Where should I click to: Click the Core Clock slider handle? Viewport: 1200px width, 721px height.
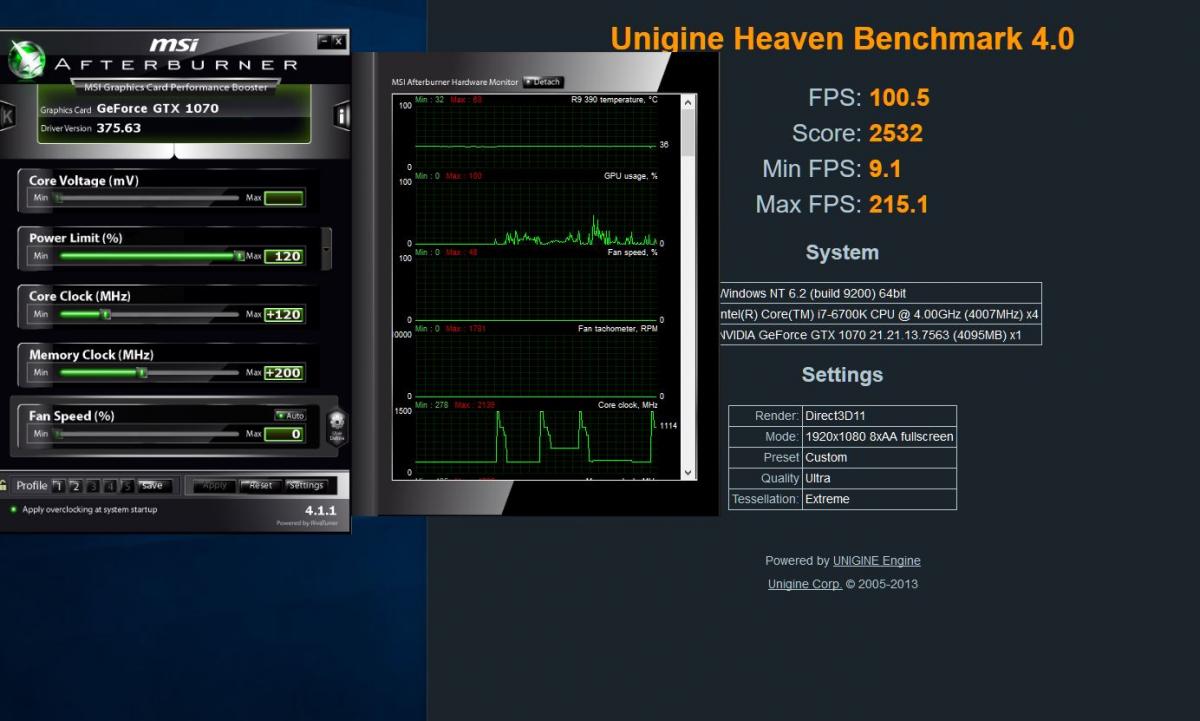pyautogui.click(x=105, y=314)
